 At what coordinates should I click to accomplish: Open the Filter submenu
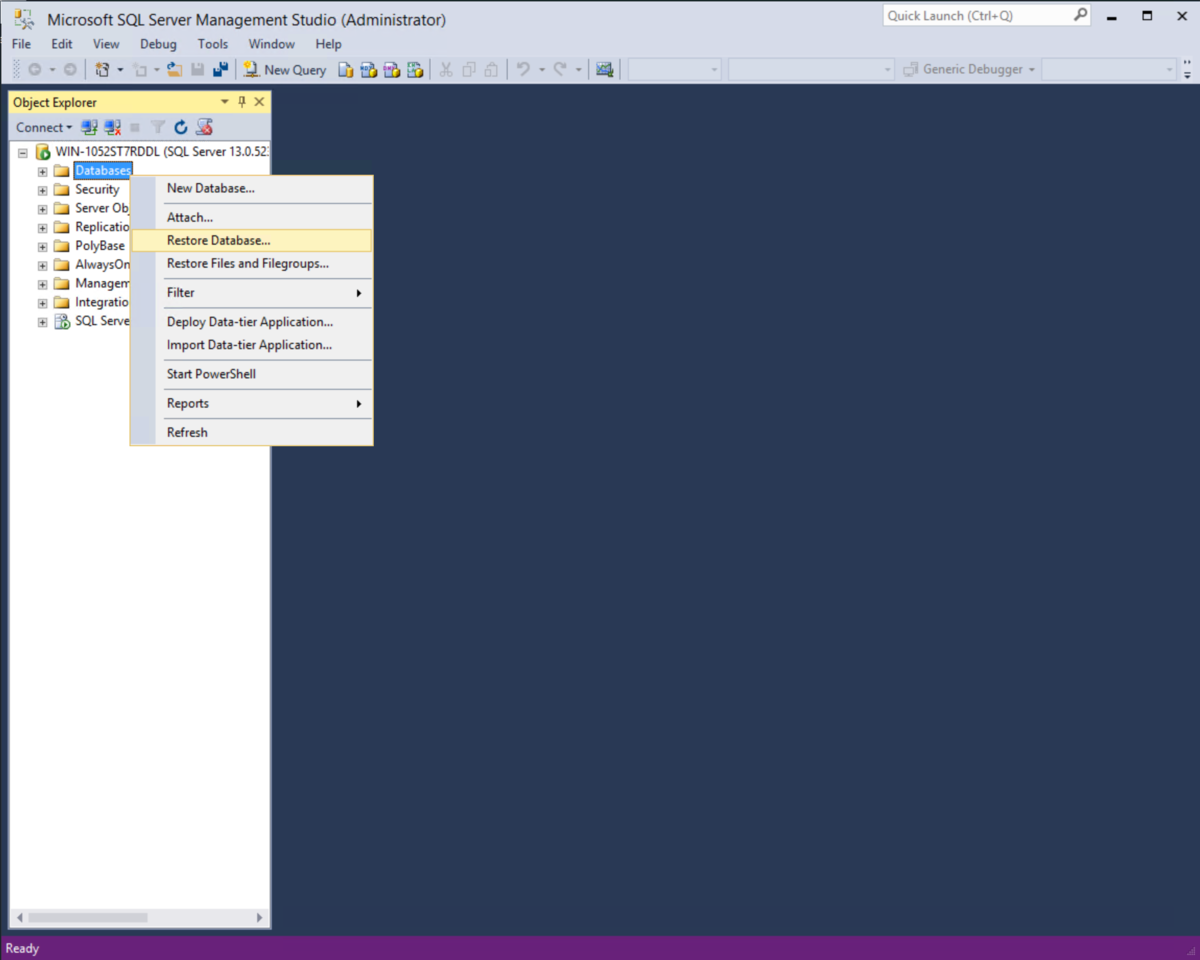point(252,293)
